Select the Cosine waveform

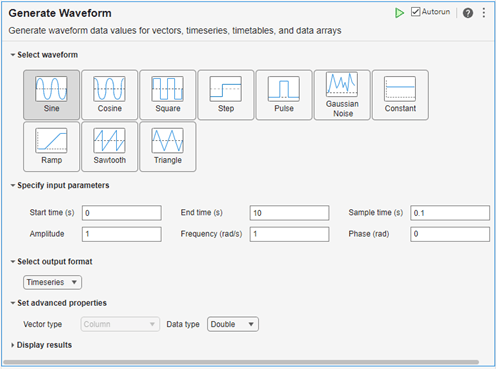110,95
